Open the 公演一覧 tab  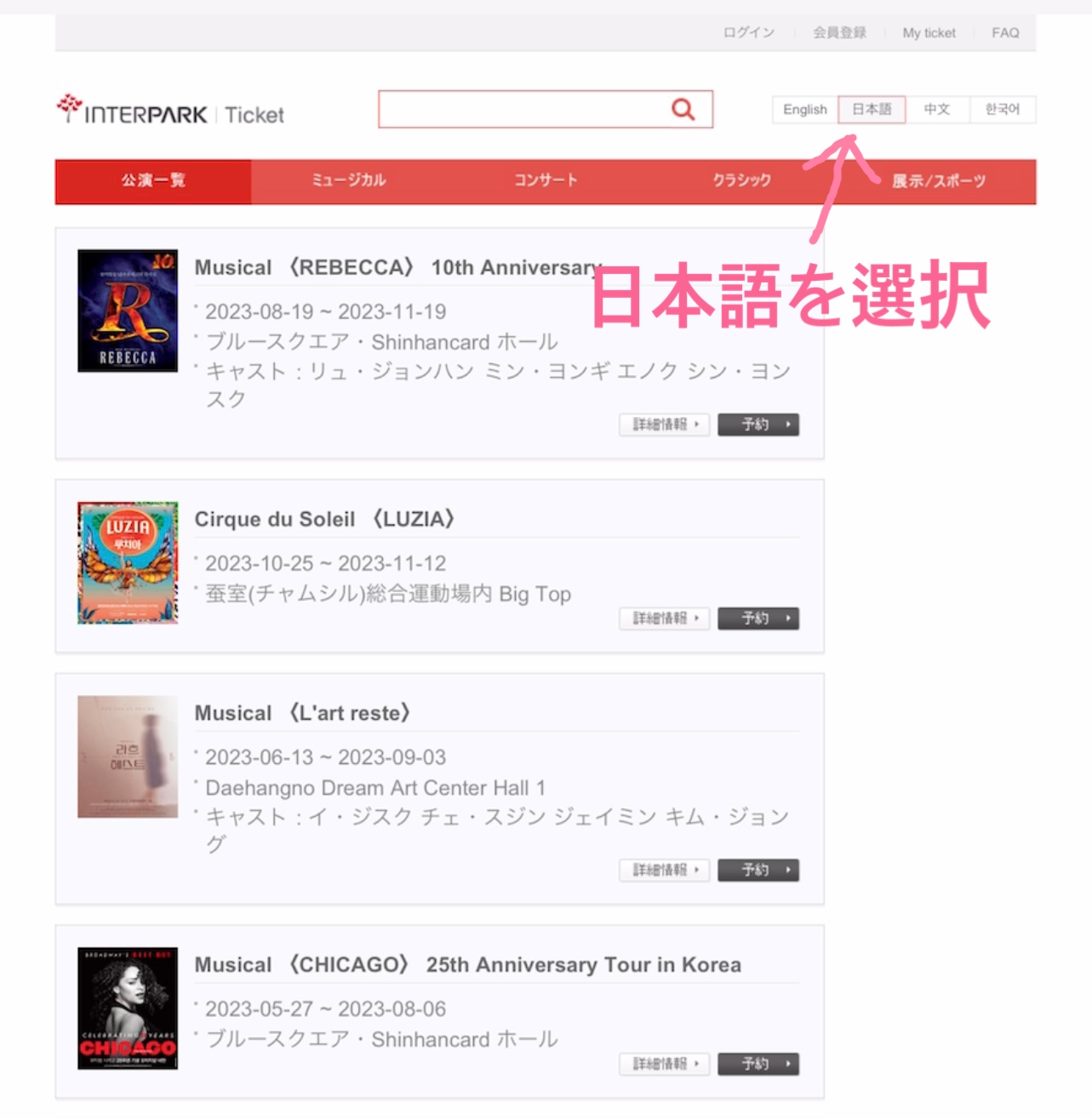153,181
